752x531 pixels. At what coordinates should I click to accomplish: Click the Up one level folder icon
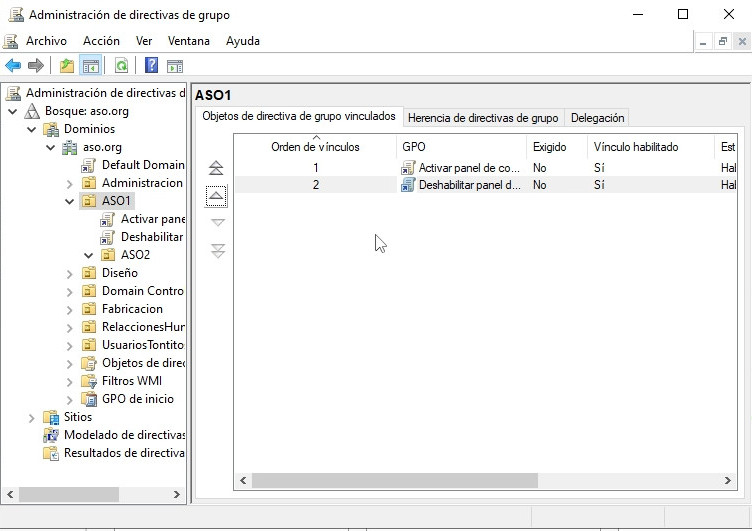[67, 66]
